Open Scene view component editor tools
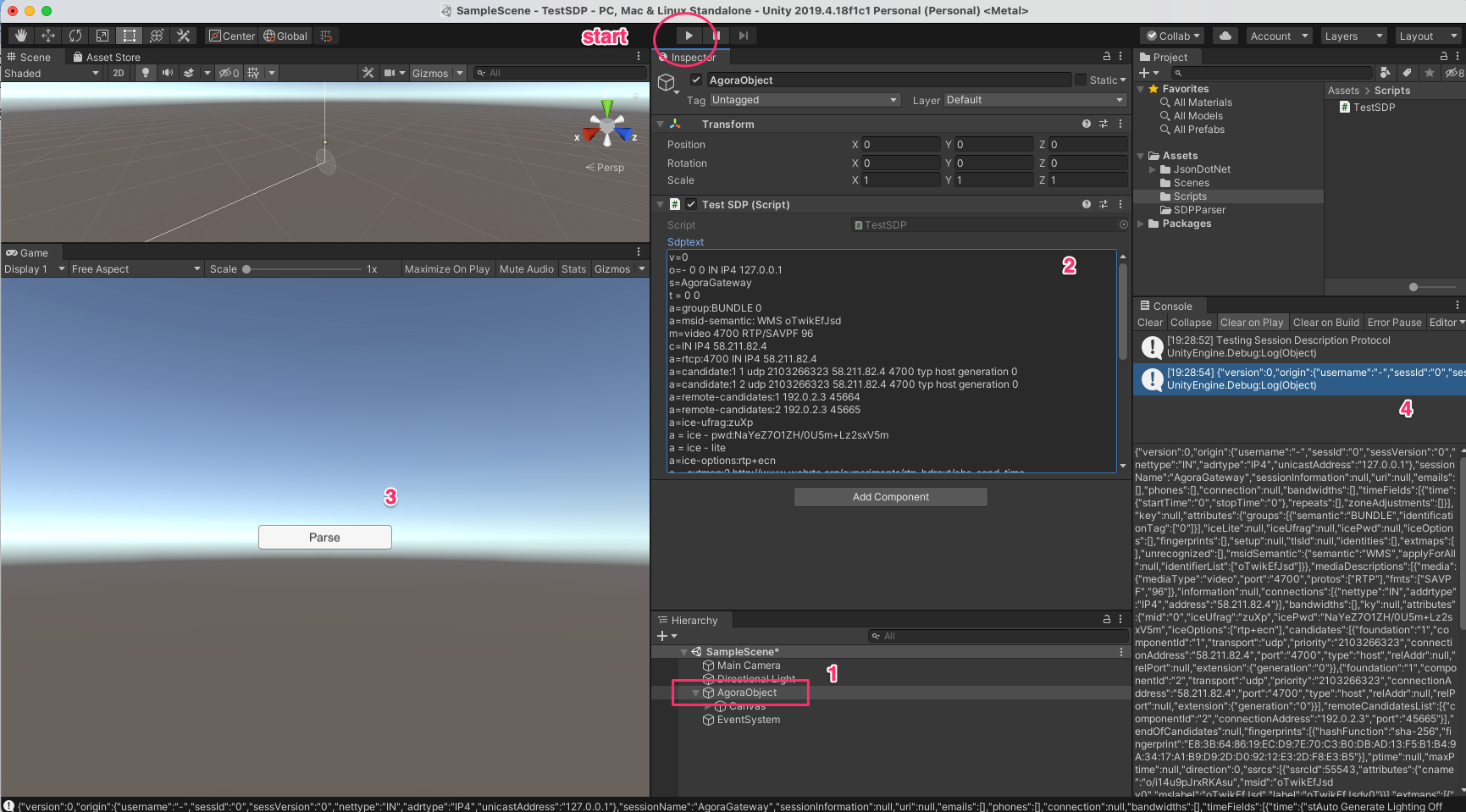The height and width of the screenshot is (812, 1466). [x=368, y=73]
